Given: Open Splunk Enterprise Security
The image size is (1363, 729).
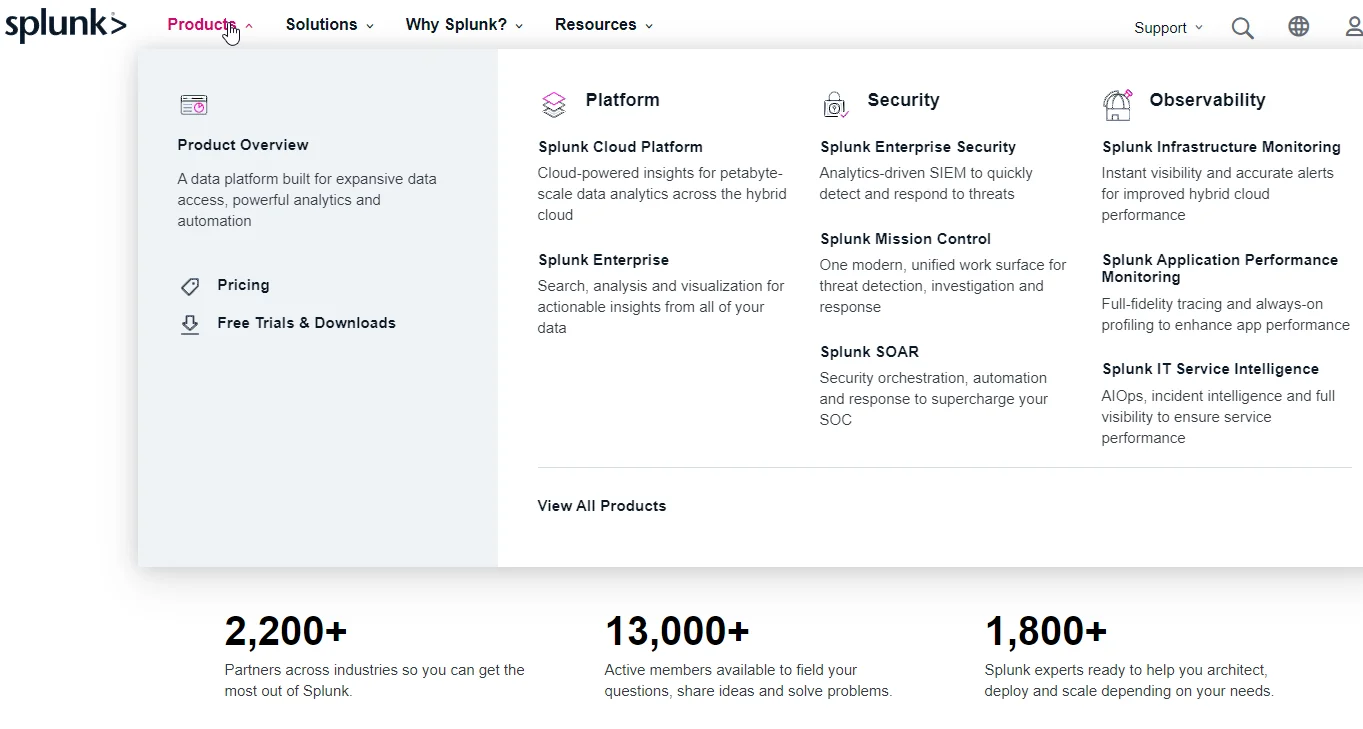Looking at the screenshot, I should (918, 147).
